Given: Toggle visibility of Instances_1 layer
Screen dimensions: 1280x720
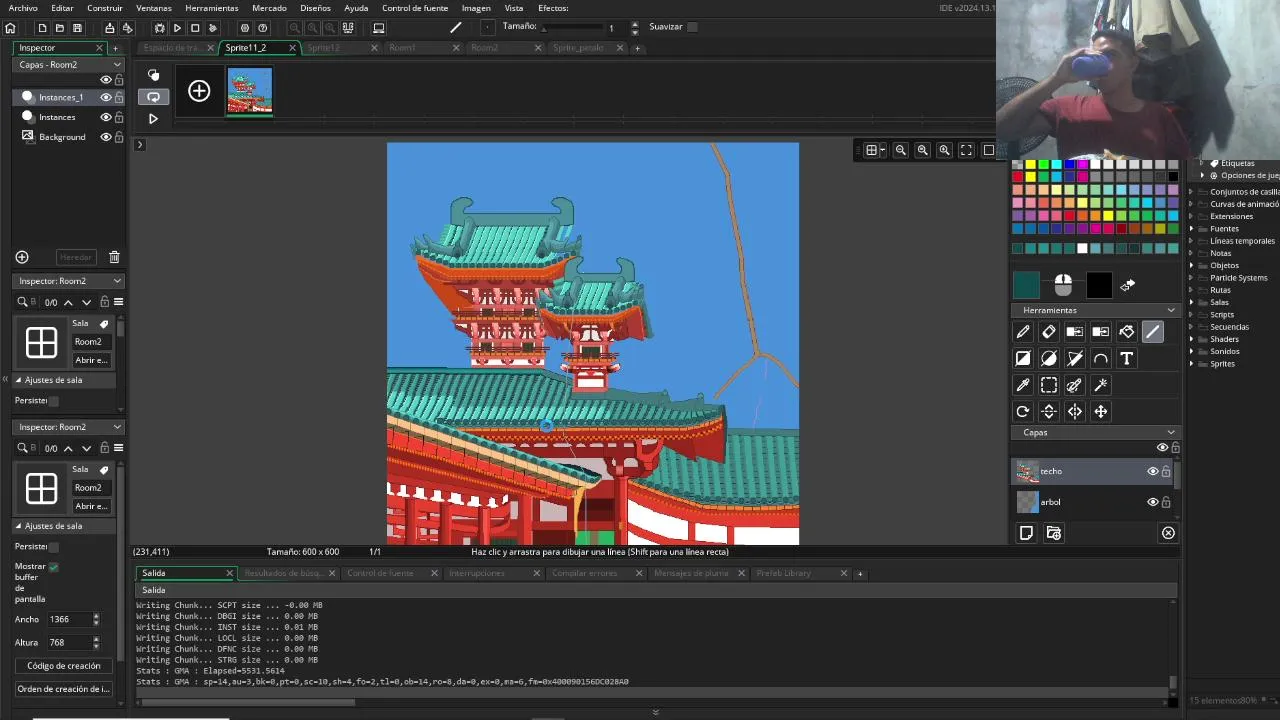Looking at the screenshot, I should click(x=105, y=97).
